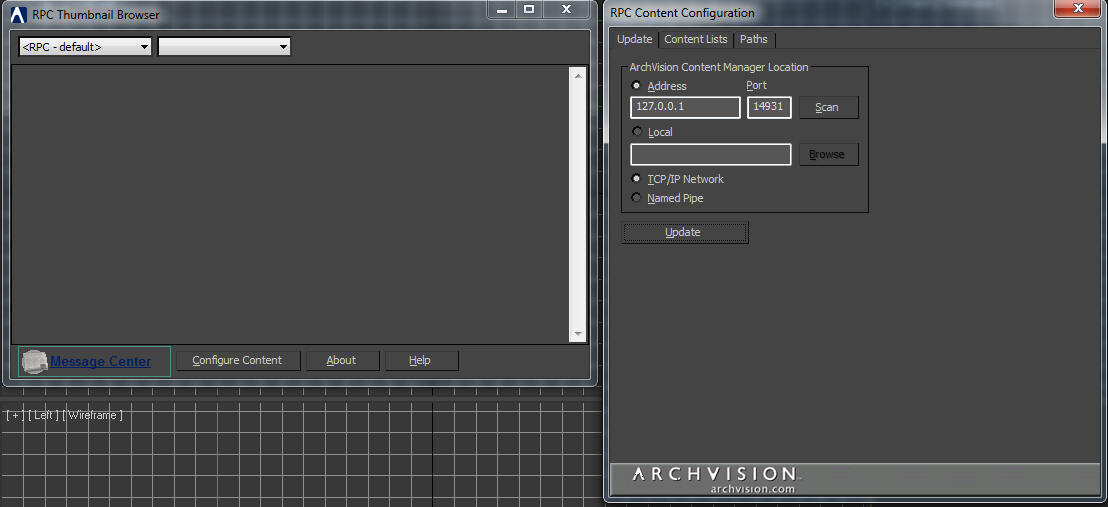The image size is (1108, 507).
Task: Click the thumbnail list scrollbar up arrow
Action: [x=578, y=75]
